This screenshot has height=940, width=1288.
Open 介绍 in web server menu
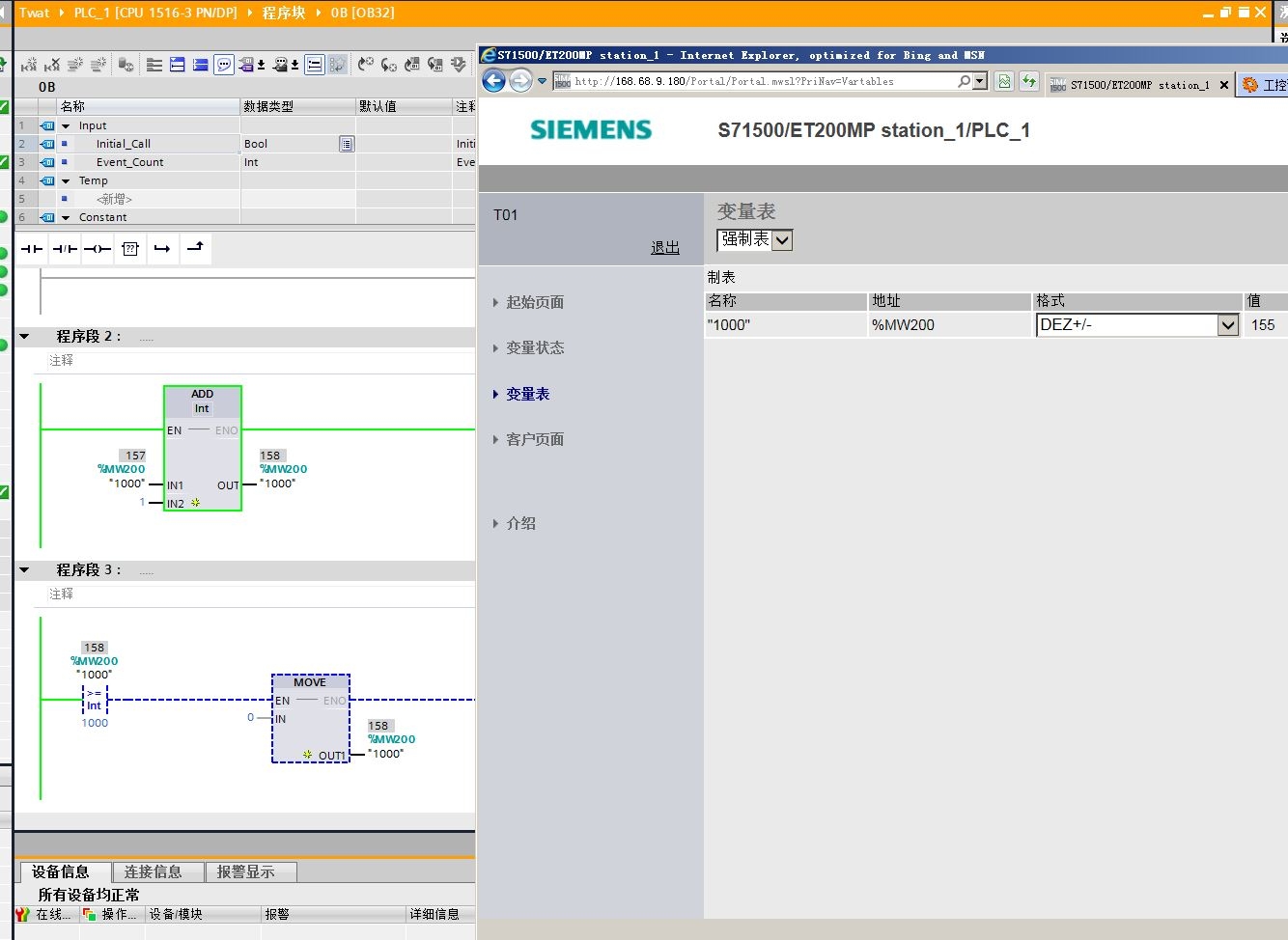click(x=520, y=523)
